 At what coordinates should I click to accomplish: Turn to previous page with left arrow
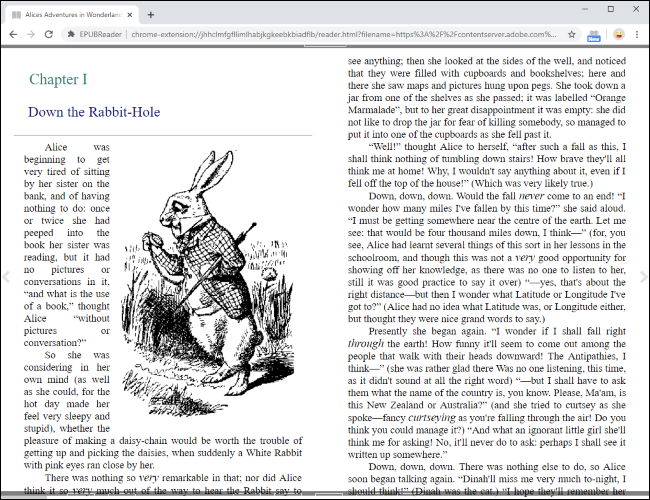[6, 277]
